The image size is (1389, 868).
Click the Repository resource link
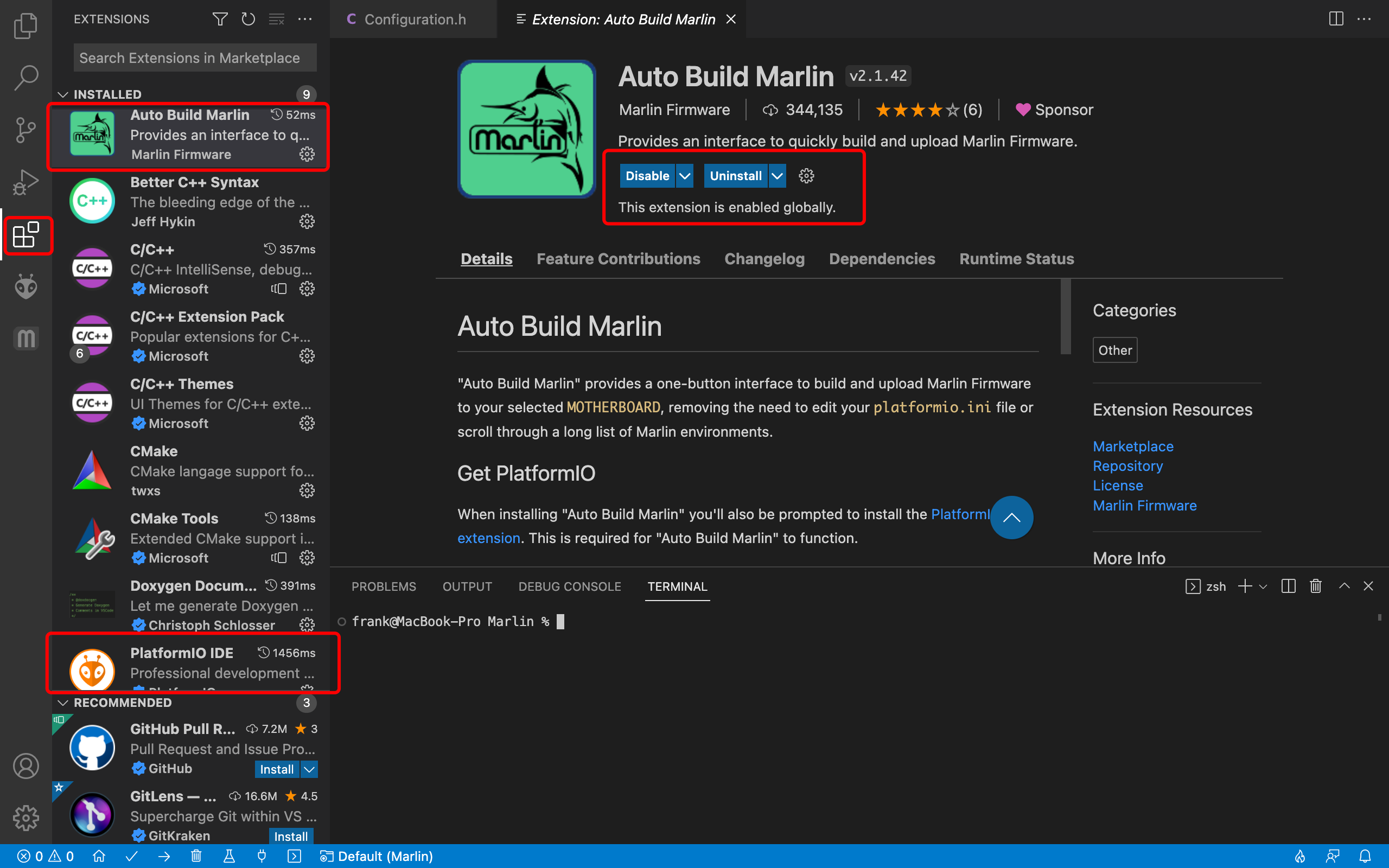tap(1127, 465)
